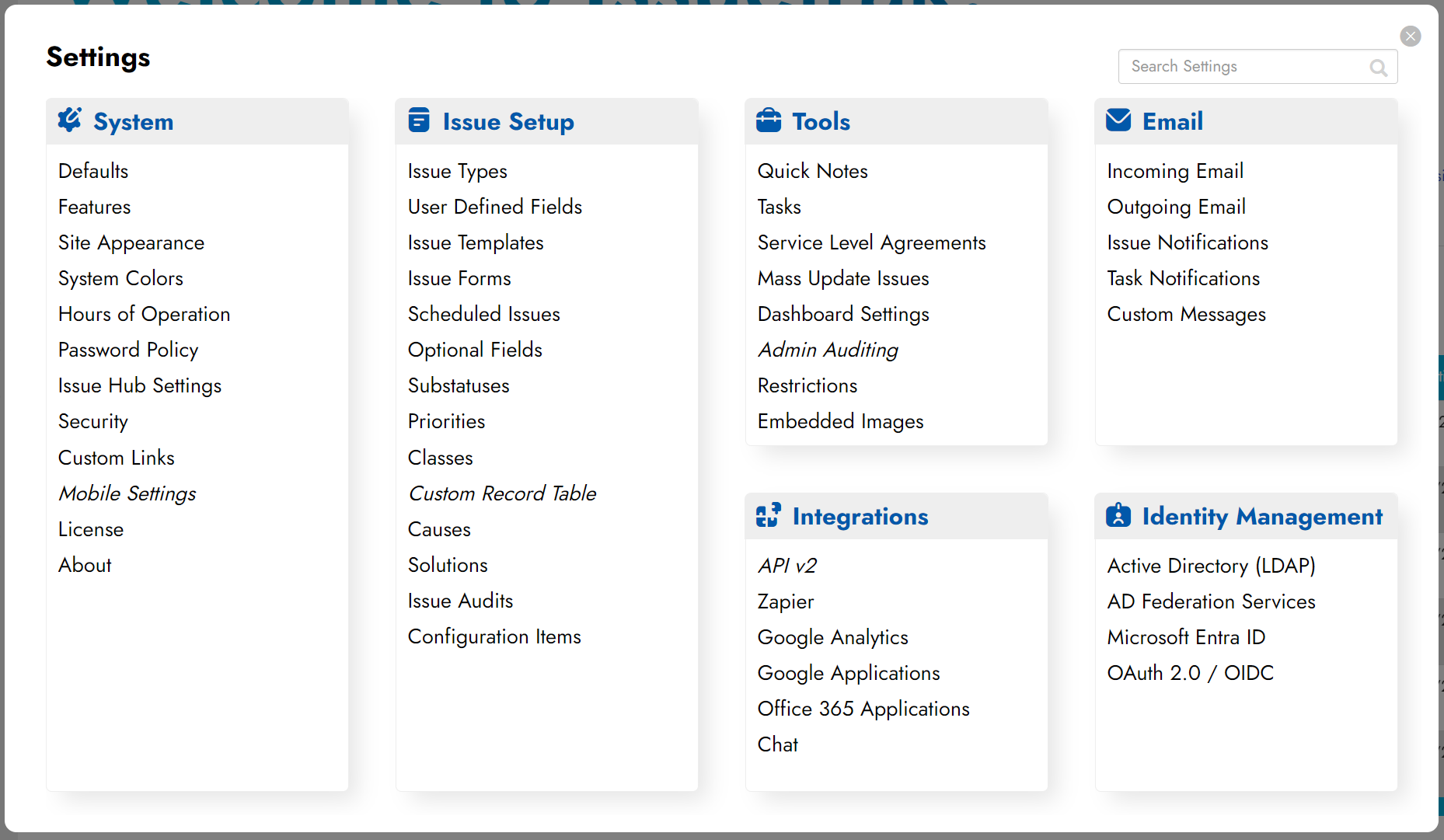Image resolution: width=1444 pixels, height=840 pixels.
Task: Open Site Appearance settings
Action: 131,242
